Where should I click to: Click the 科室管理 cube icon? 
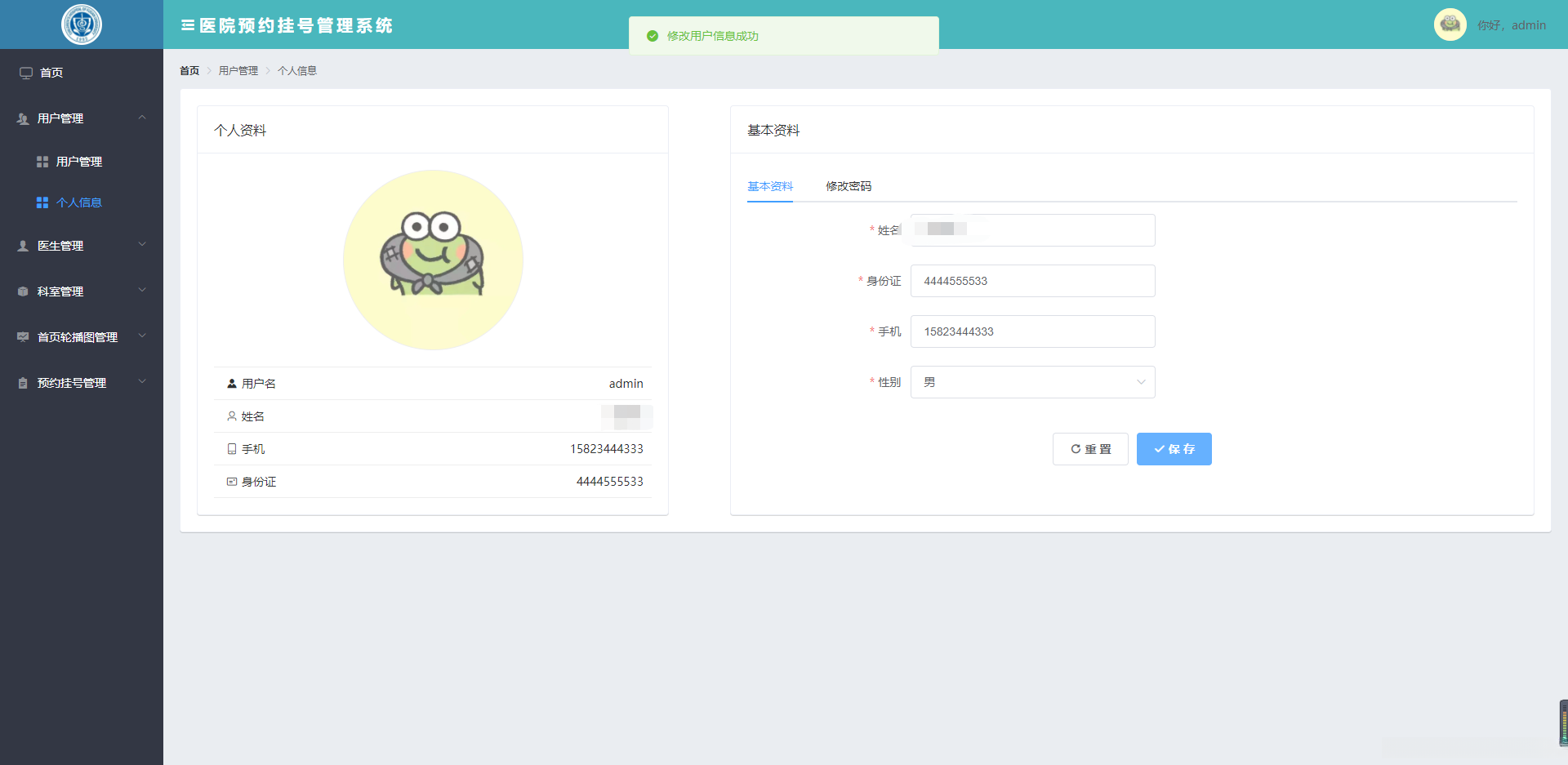pos(23,291)
